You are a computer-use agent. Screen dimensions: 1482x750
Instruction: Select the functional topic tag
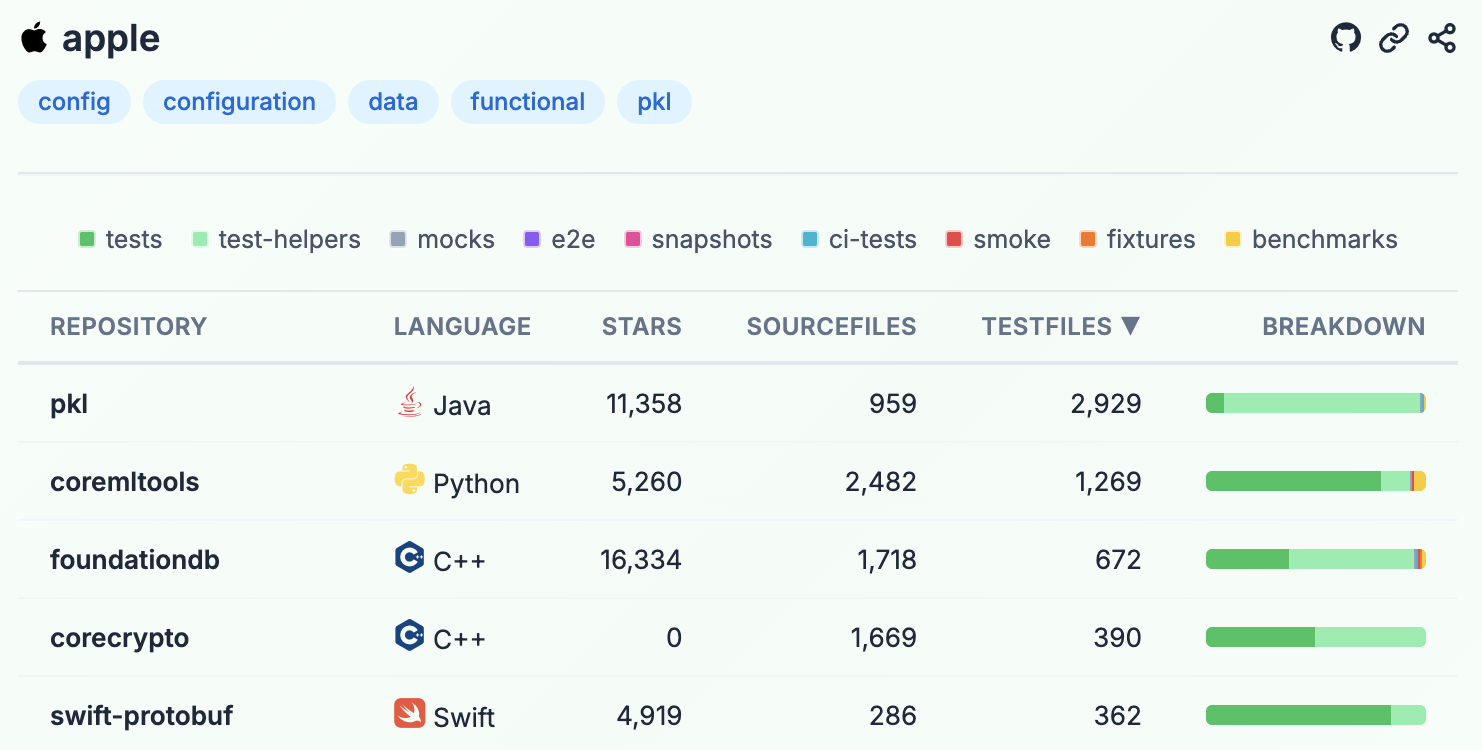pyautogui.click(x=528, y=102)
